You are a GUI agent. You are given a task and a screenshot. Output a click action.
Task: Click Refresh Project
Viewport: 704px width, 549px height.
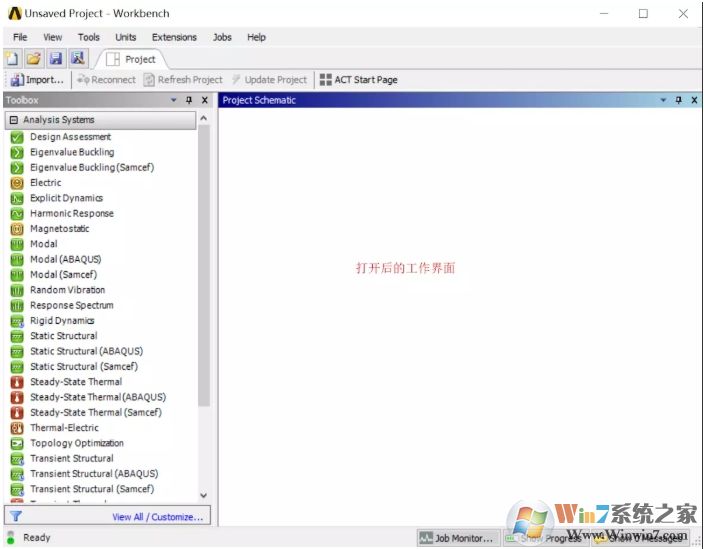tap(183, 80)
